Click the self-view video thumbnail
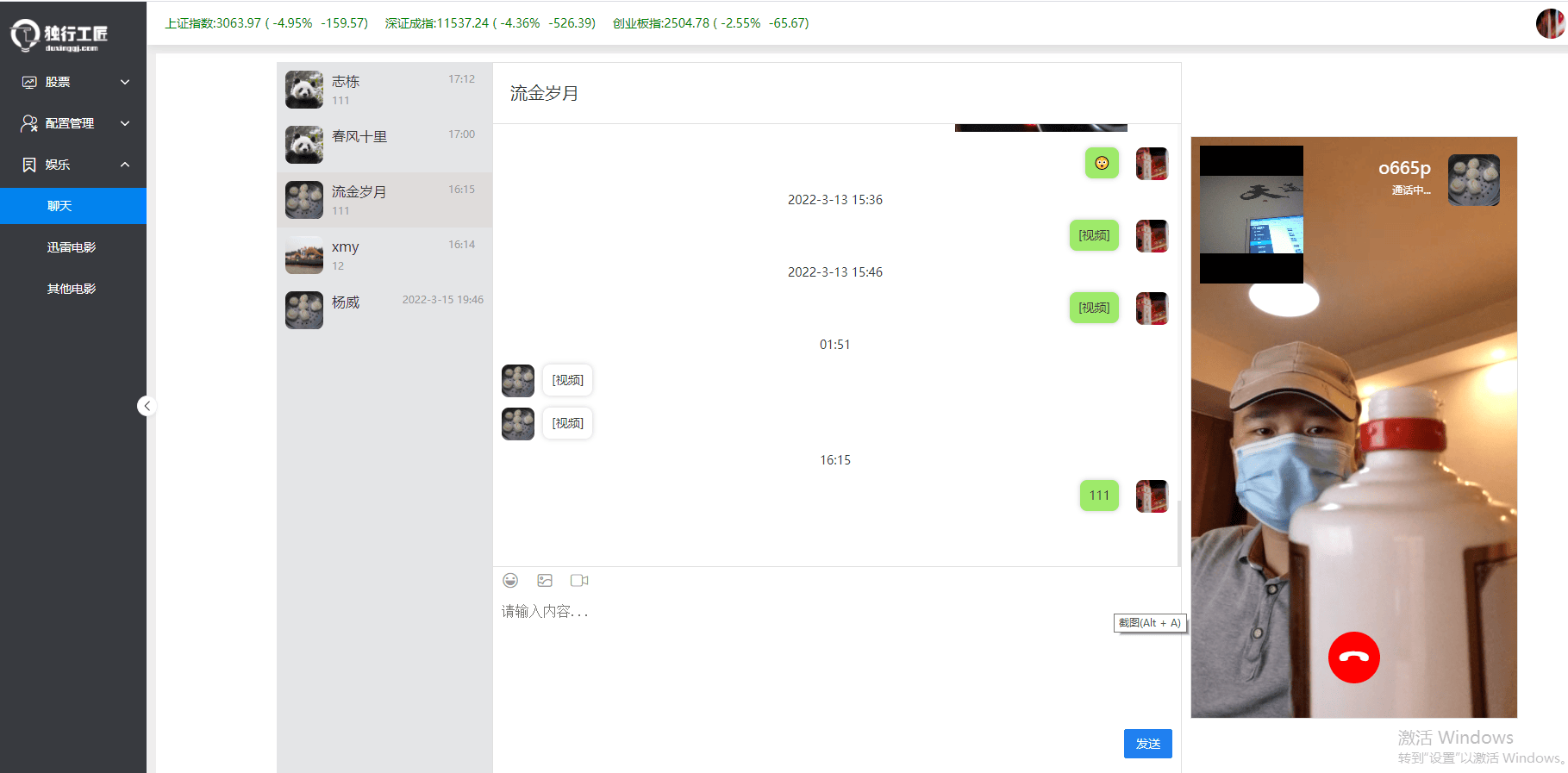The width and height of the screenshot is (1568, 773). 1251,215
